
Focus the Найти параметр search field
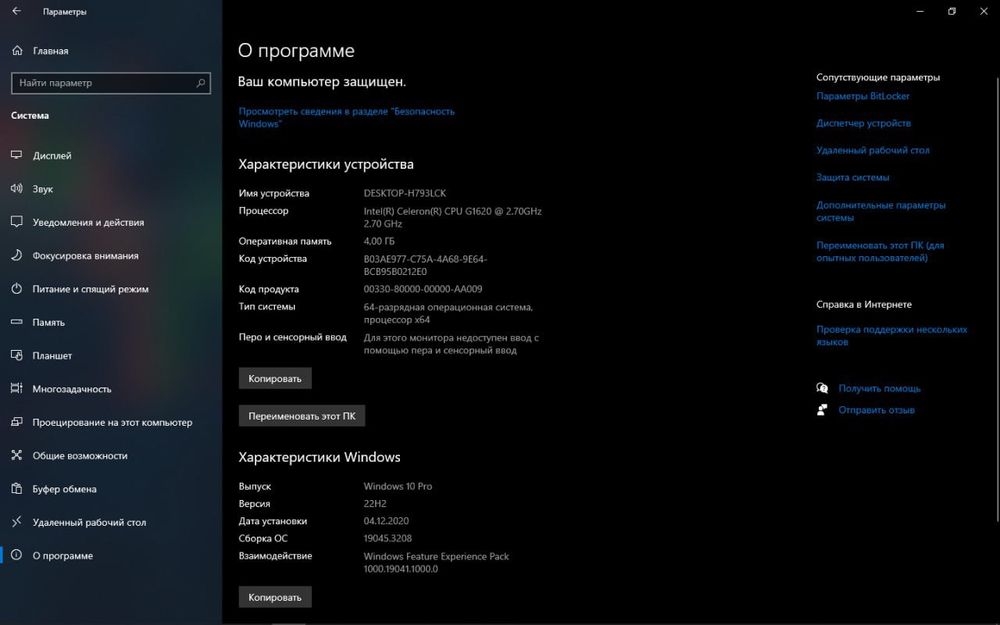pos(110,83)
